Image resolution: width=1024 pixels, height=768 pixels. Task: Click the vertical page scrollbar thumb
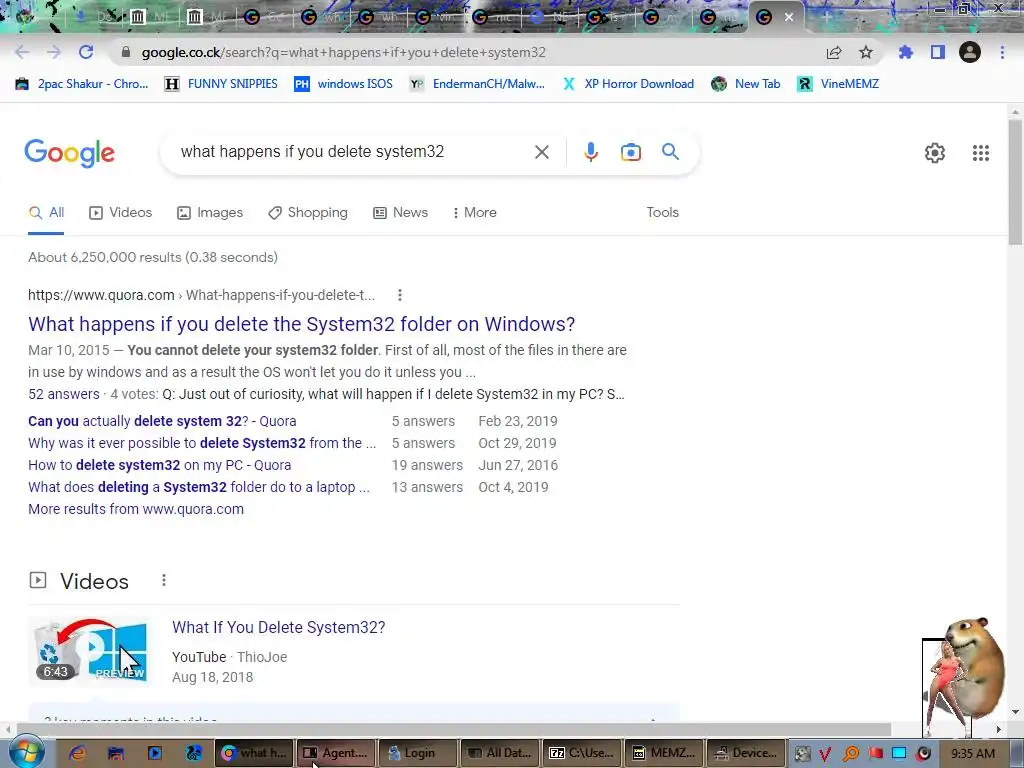click(1016, 182)
